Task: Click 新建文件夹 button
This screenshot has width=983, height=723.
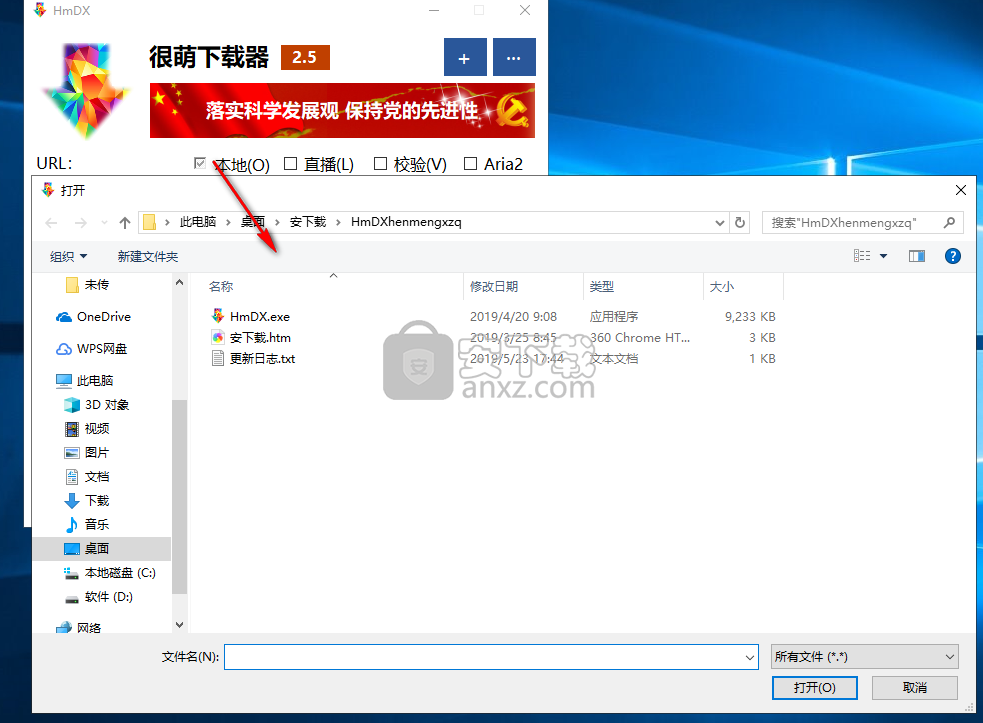Action: 148,256
